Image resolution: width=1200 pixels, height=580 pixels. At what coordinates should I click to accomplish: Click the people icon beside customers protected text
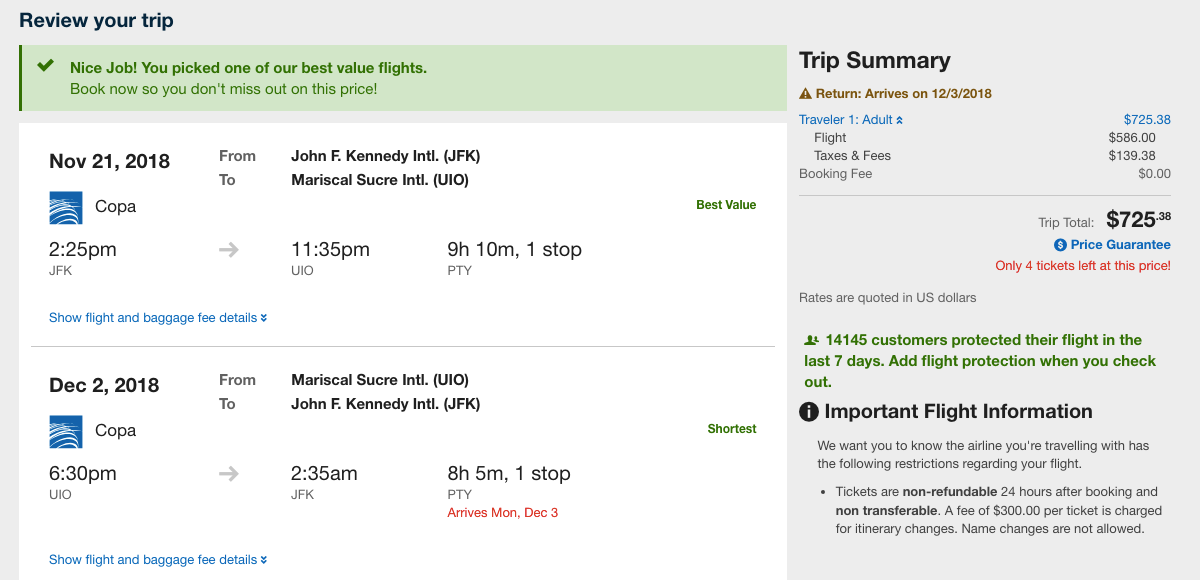pos(811,341)
